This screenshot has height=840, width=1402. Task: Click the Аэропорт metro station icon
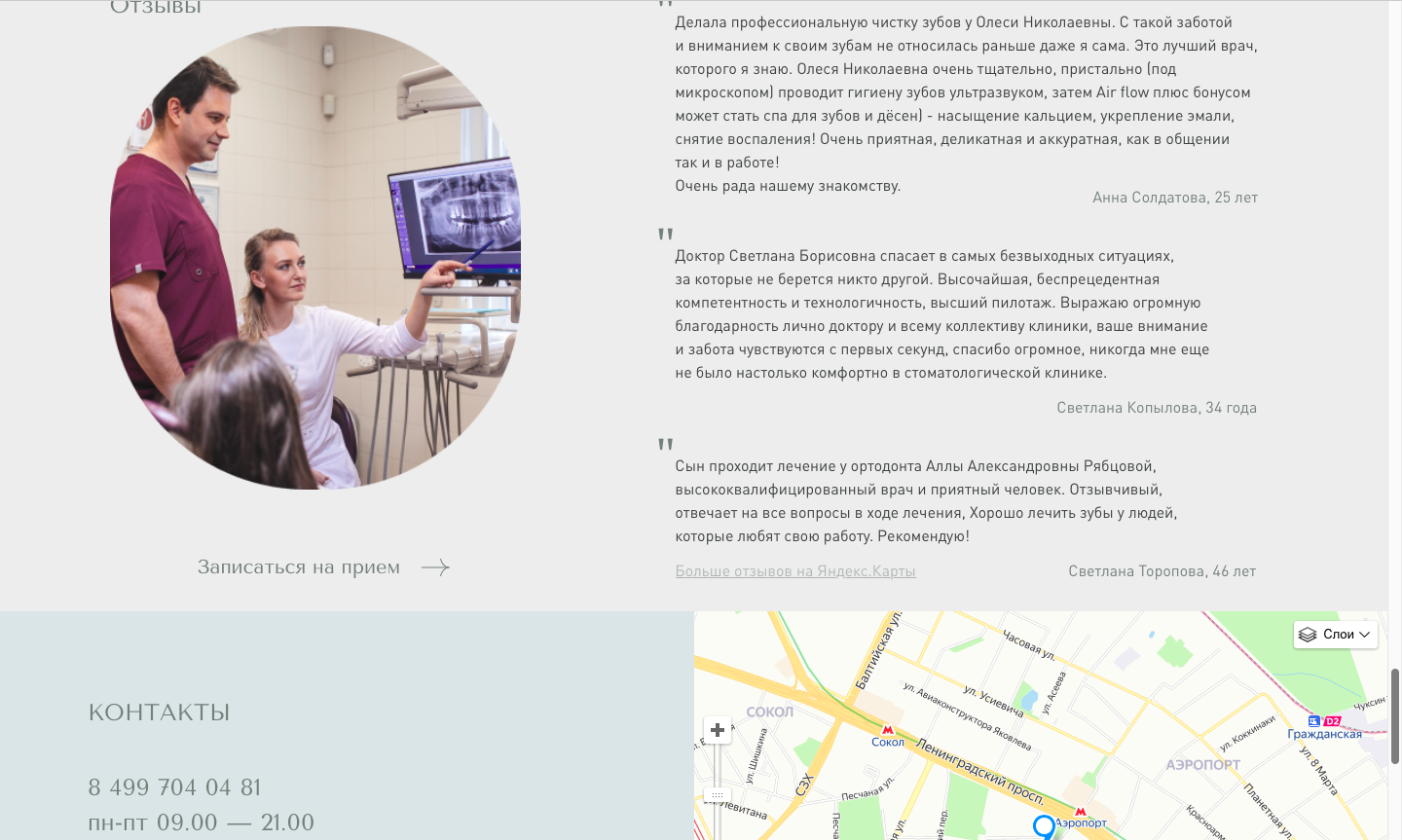[x=1080, y=811]
